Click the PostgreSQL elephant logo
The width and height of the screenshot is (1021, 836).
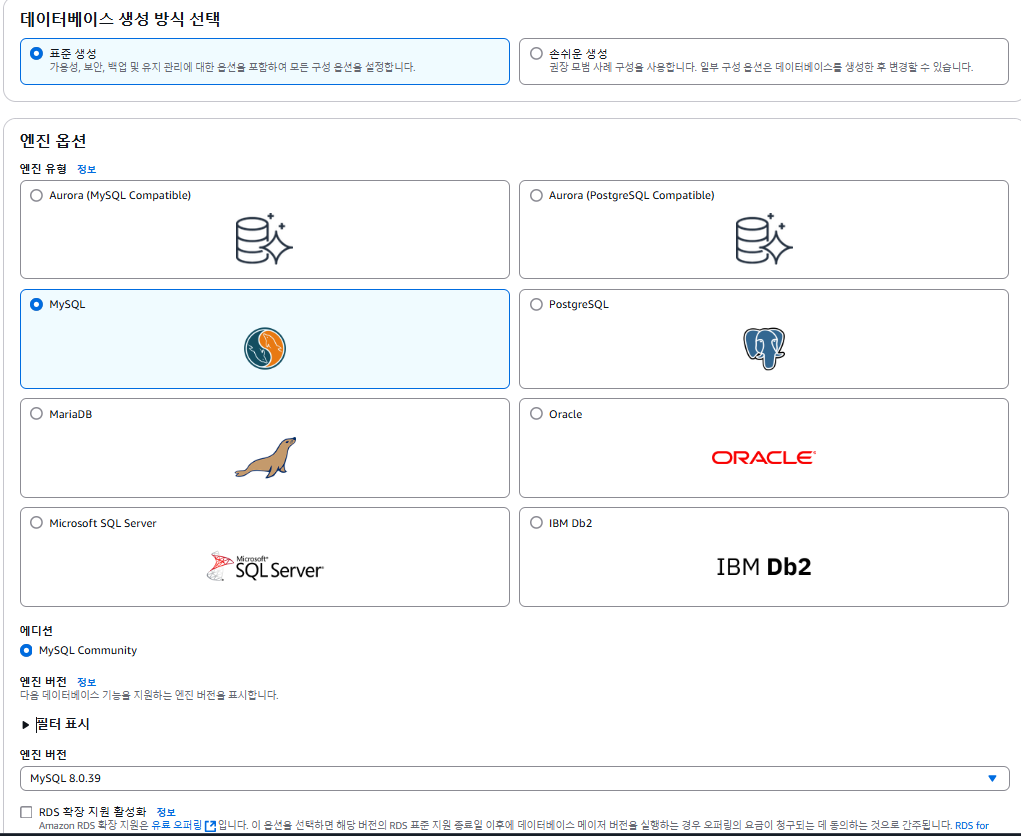(764, 348)
